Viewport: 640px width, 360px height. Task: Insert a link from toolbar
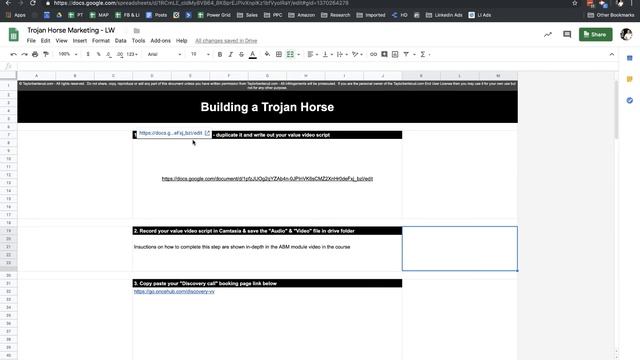coord(373,54)
